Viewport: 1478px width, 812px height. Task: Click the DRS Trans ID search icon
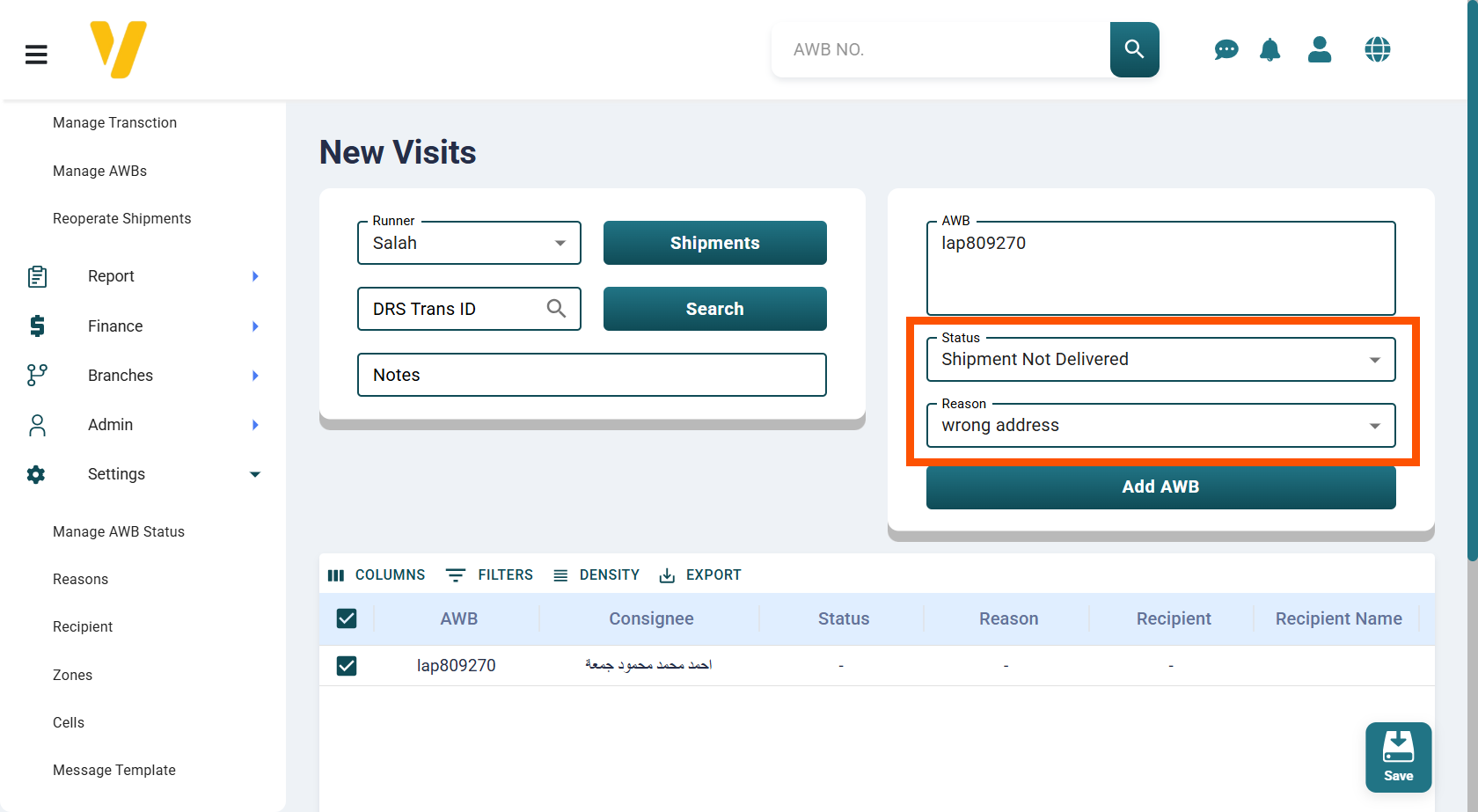556,309
